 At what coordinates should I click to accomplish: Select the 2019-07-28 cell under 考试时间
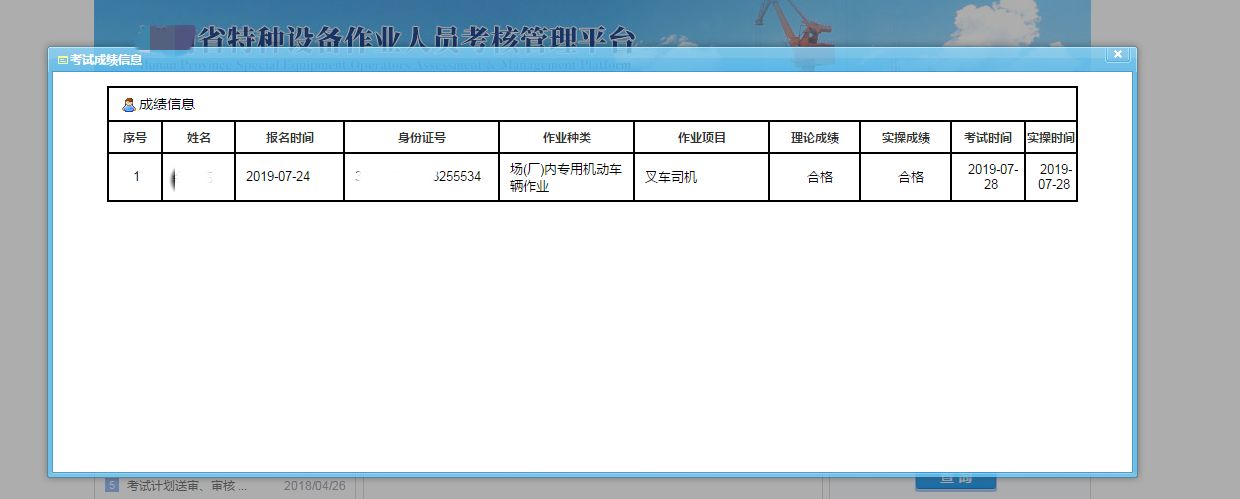tap(988, 177)
